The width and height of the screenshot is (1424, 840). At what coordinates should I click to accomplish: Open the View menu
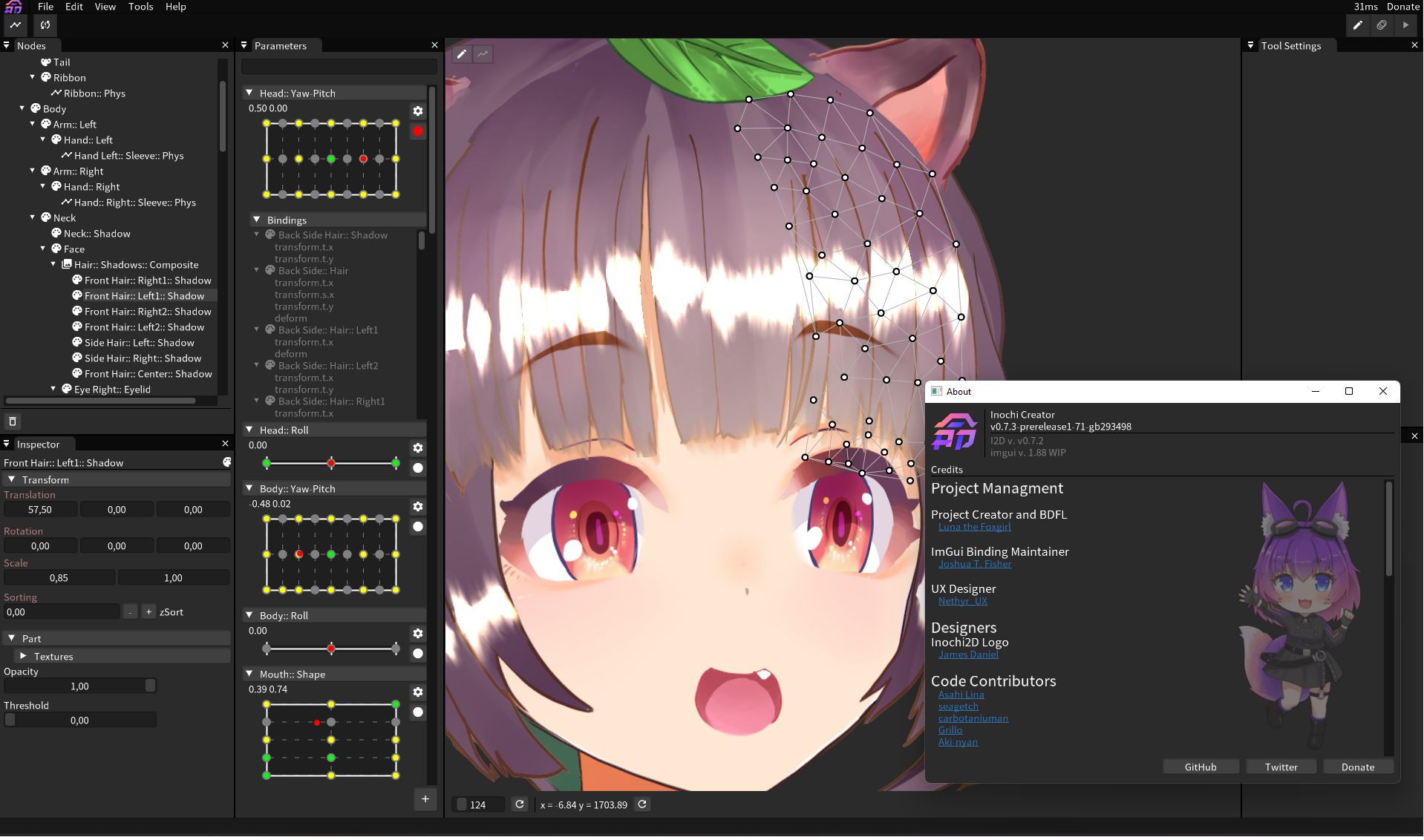[x=105, y=7]
